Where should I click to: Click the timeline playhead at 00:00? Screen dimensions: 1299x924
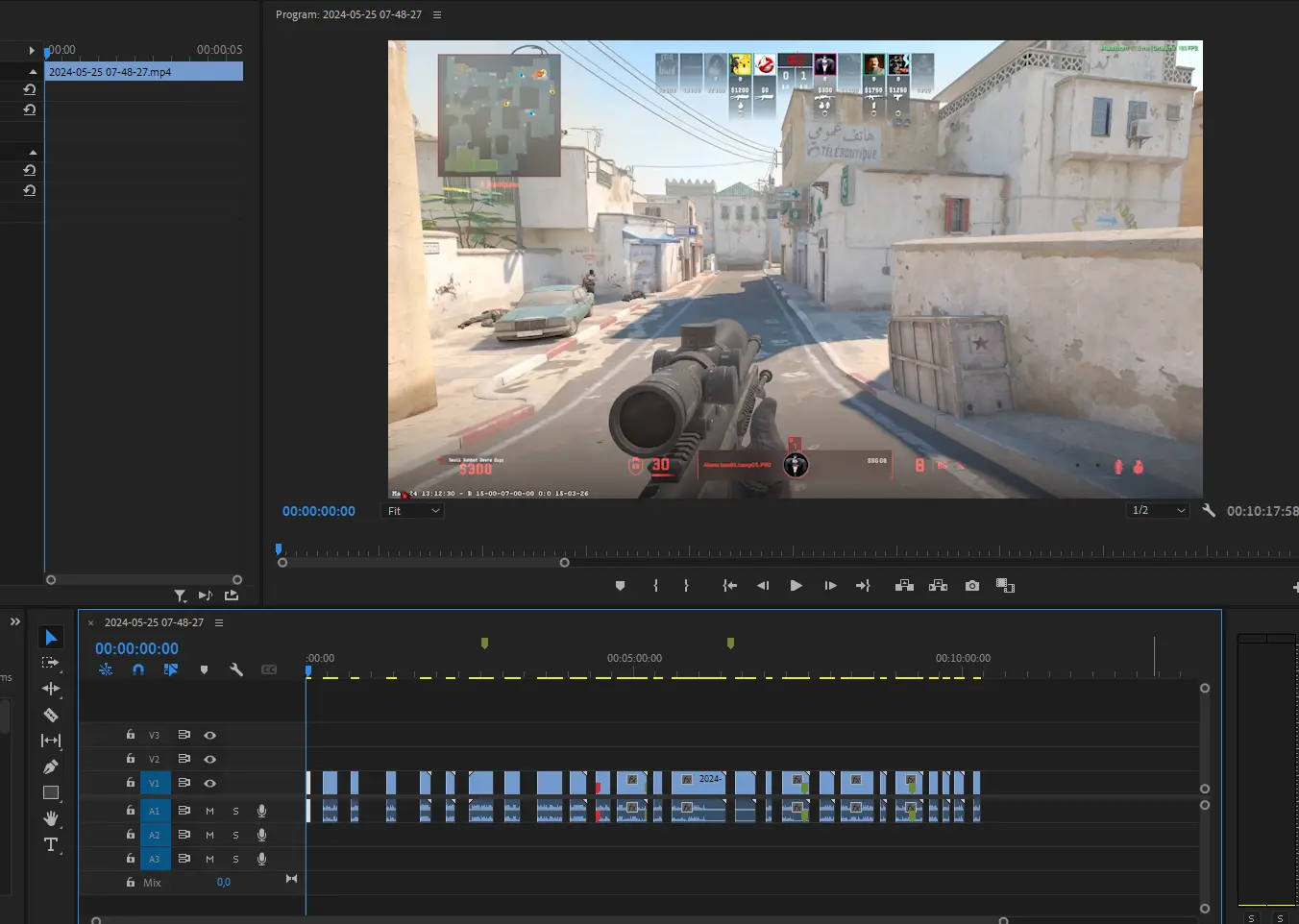[308, 671]
